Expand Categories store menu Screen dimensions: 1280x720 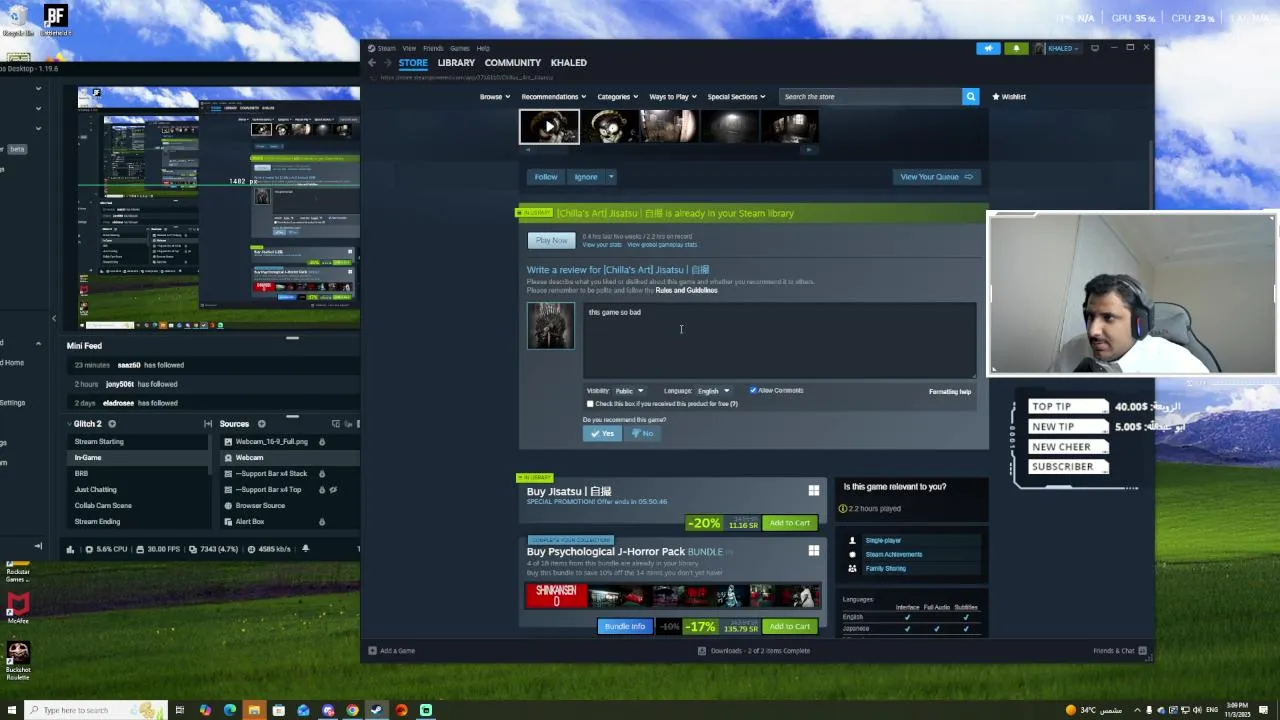click(618, 97)
